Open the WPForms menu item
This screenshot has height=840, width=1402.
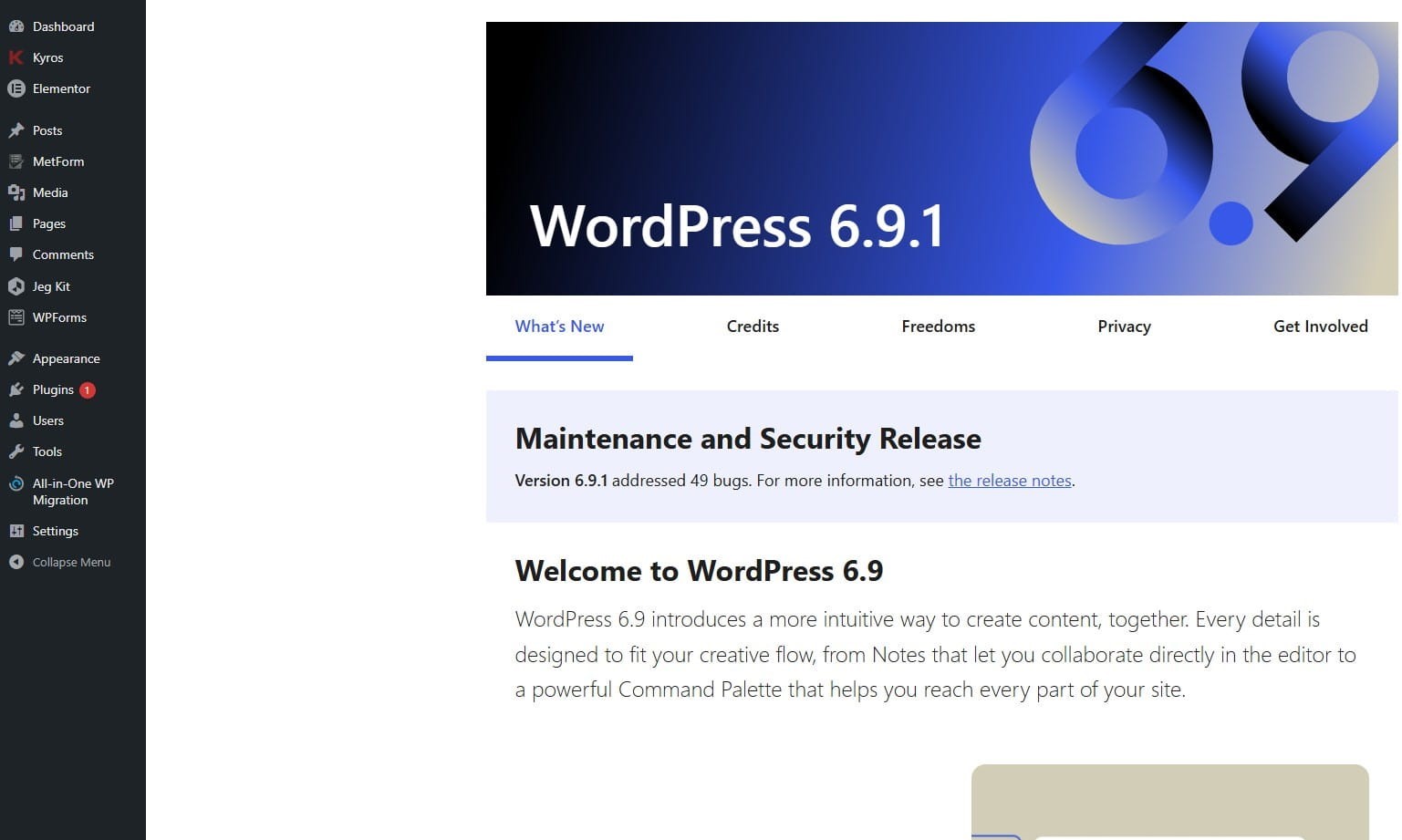click(59, 317)
